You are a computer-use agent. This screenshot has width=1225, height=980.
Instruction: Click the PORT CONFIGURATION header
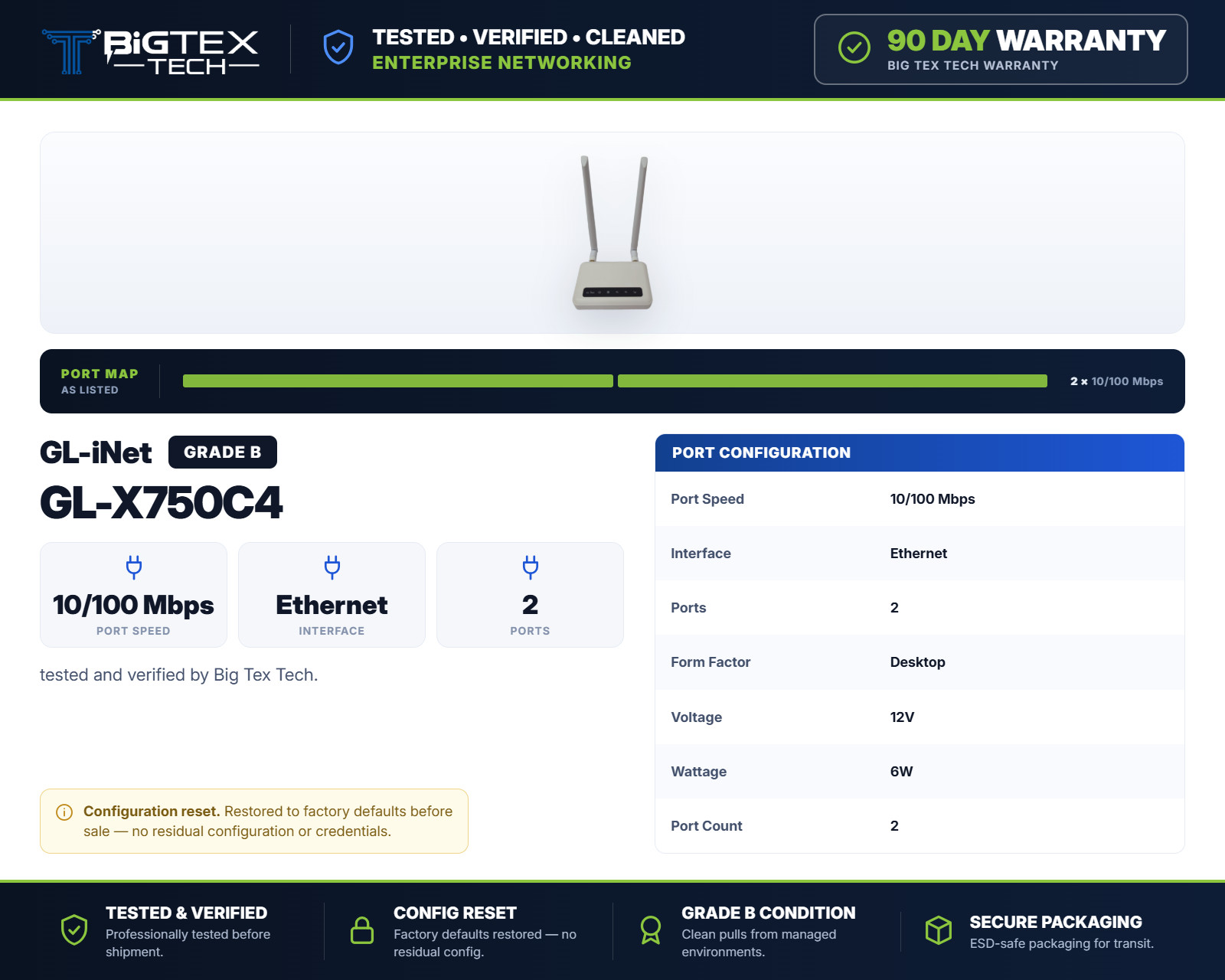pyautogui.click(x=920, y=452)
